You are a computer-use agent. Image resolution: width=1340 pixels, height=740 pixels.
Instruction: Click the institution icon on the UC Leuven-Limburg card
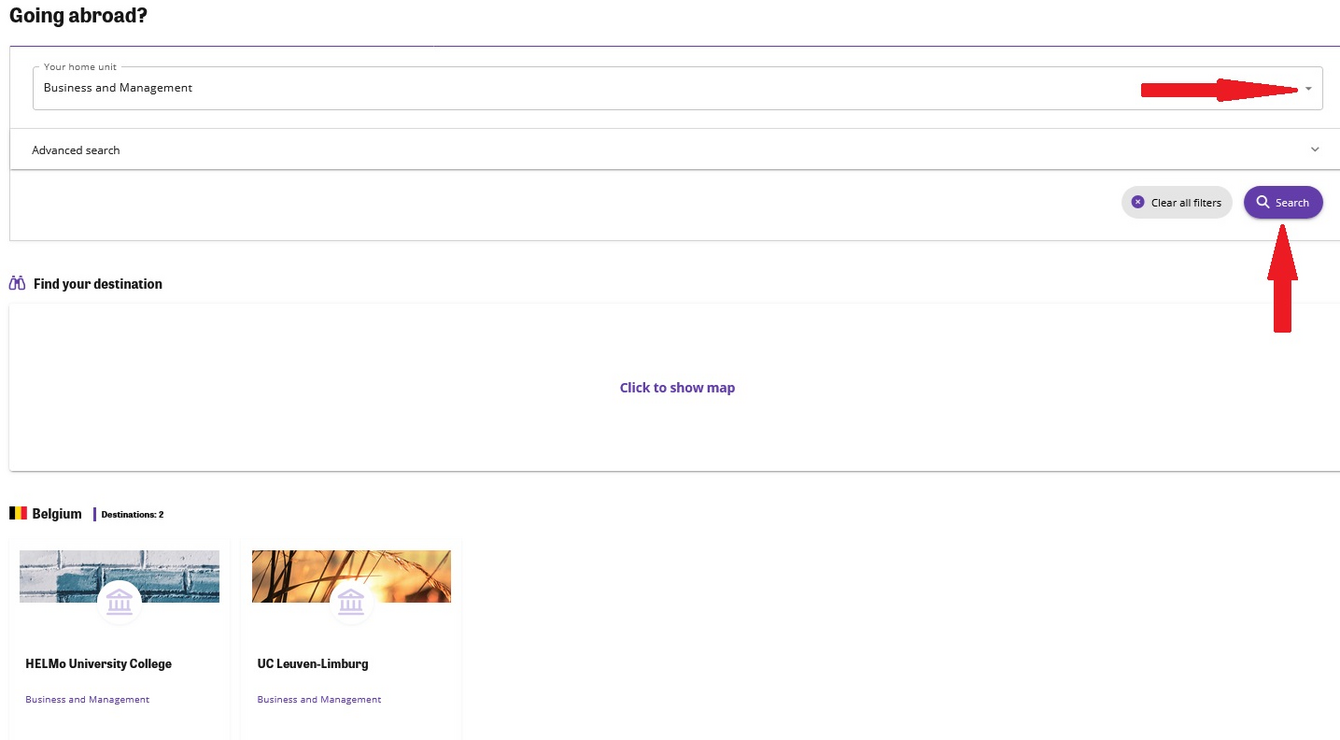pyautogui.click(x=351, y=601)
